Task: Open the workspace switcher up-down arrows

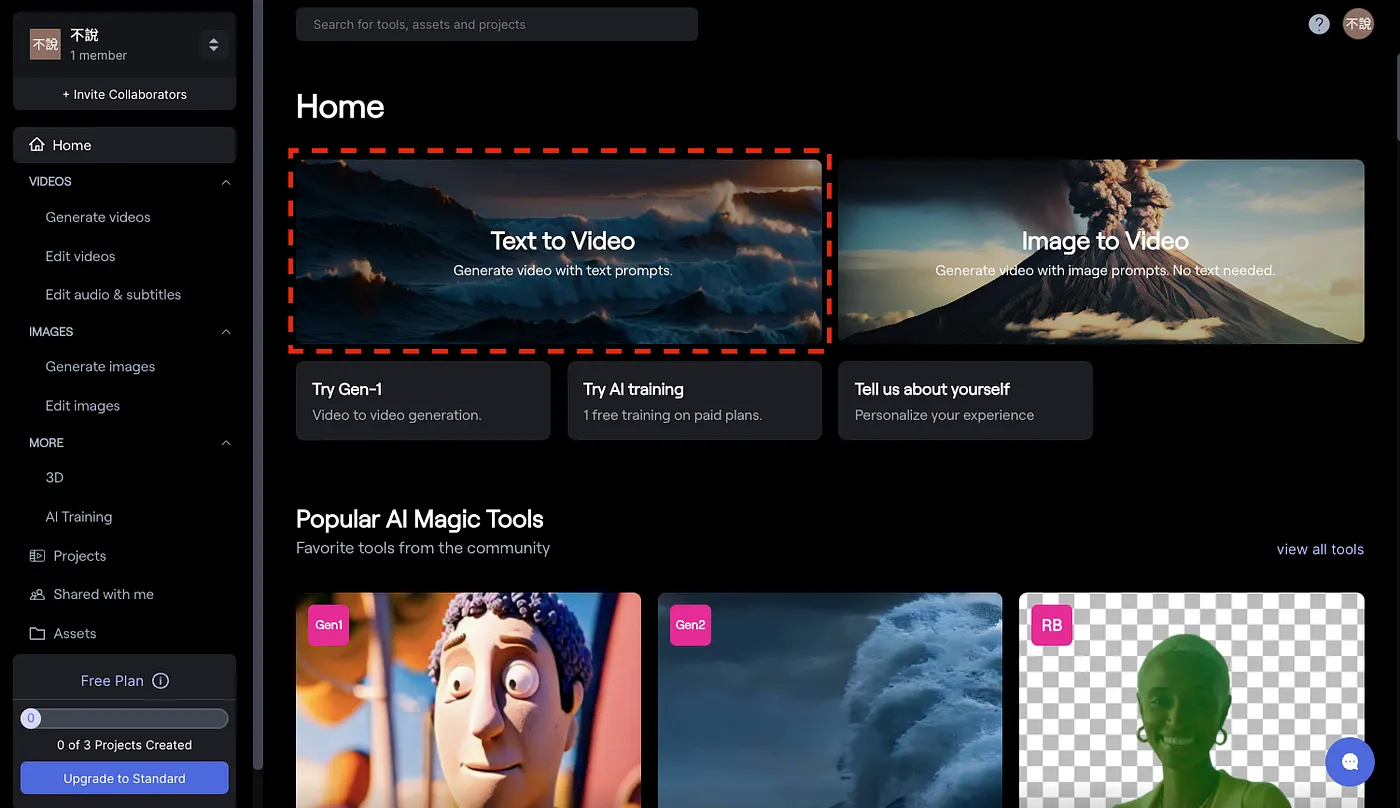Action: click(213, 45)
